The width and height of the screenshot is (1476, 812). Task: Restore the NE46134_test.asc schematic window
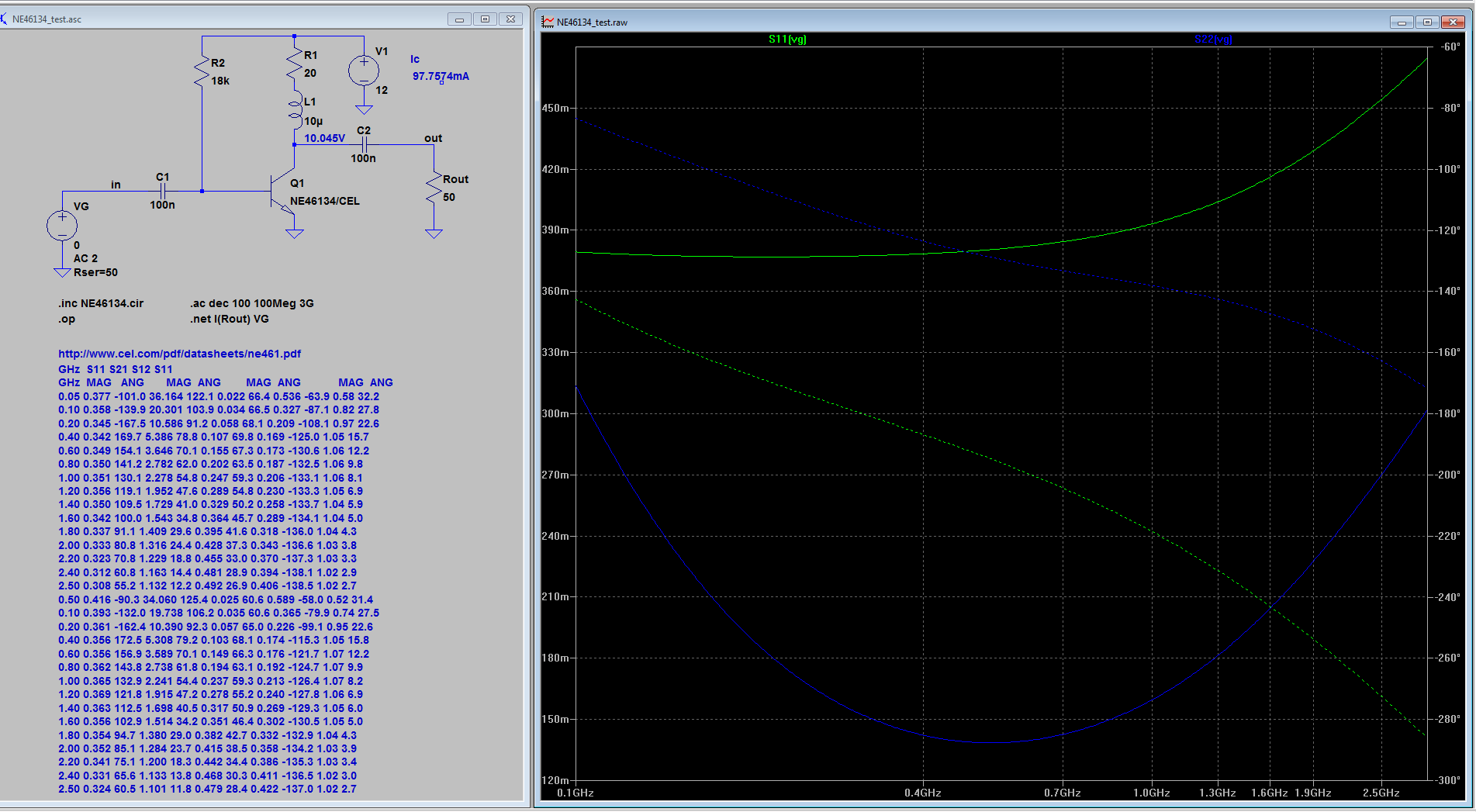point(485,19)
